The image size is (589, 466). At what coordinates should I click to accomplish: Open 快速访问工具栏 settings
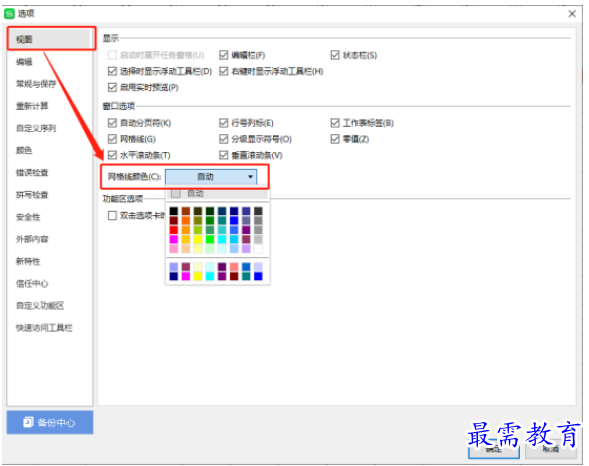click(x=50, y=327)
